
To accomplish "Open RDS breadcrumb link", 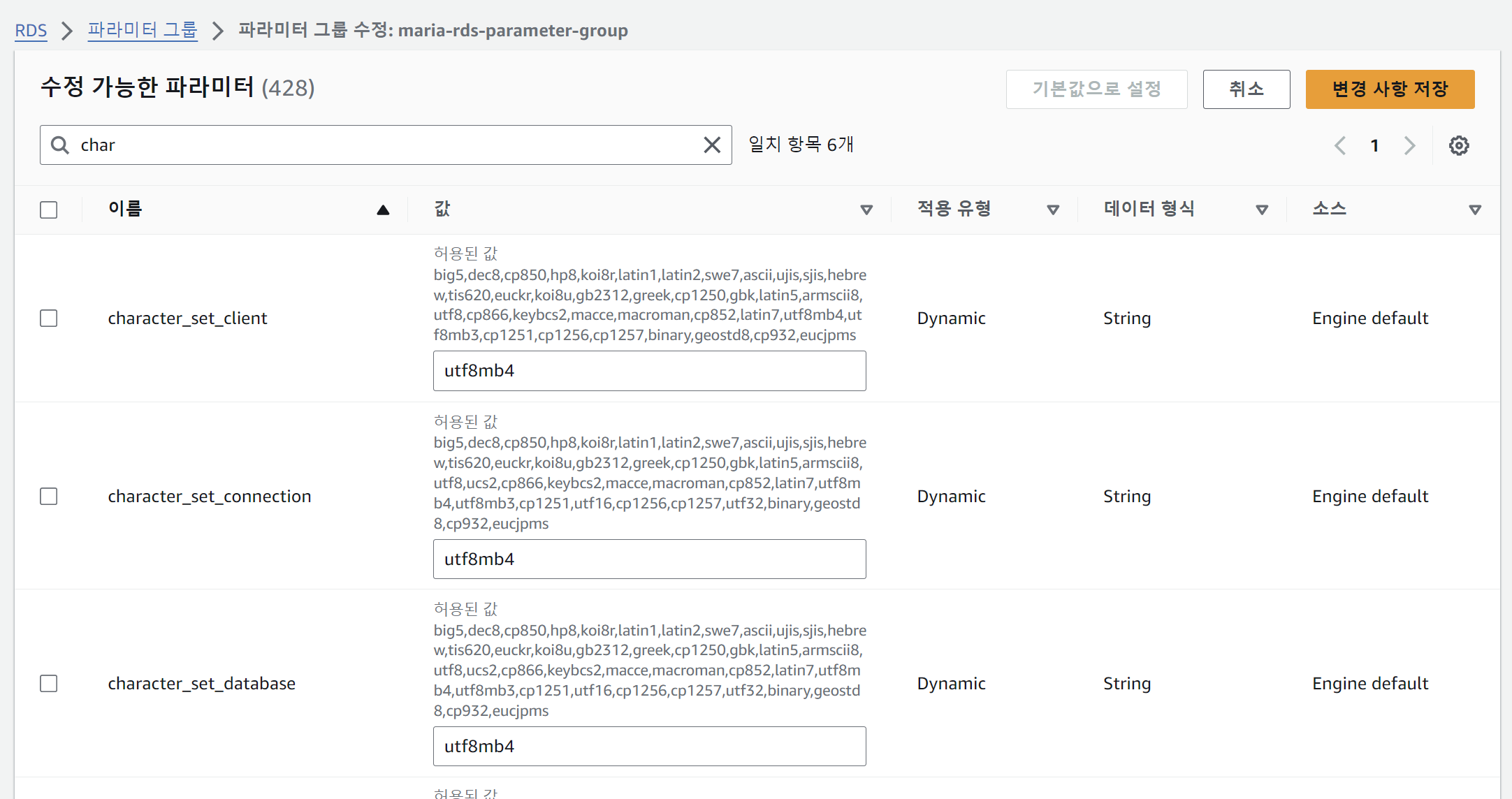I will click(x=31, y=31).
